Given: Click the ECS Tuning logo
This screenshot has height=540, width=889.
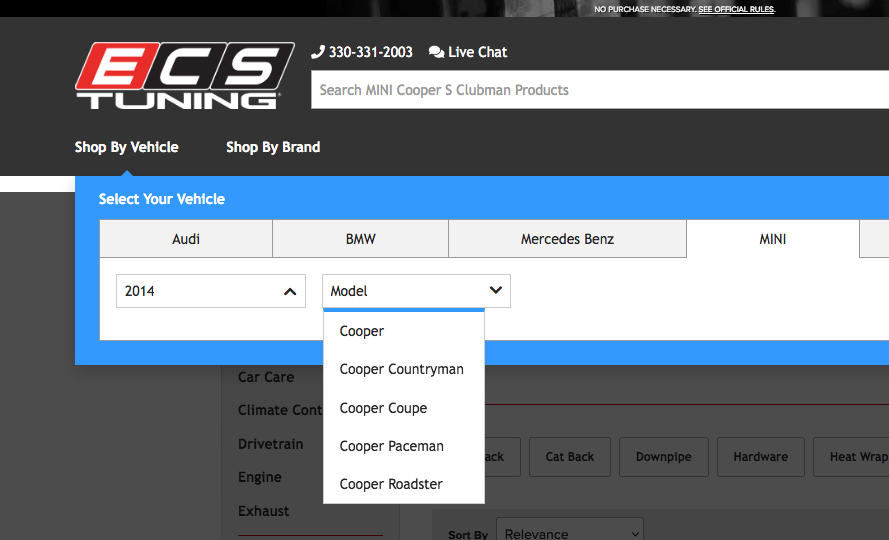Looking at the screenshot, I should [x=184, y=75].
